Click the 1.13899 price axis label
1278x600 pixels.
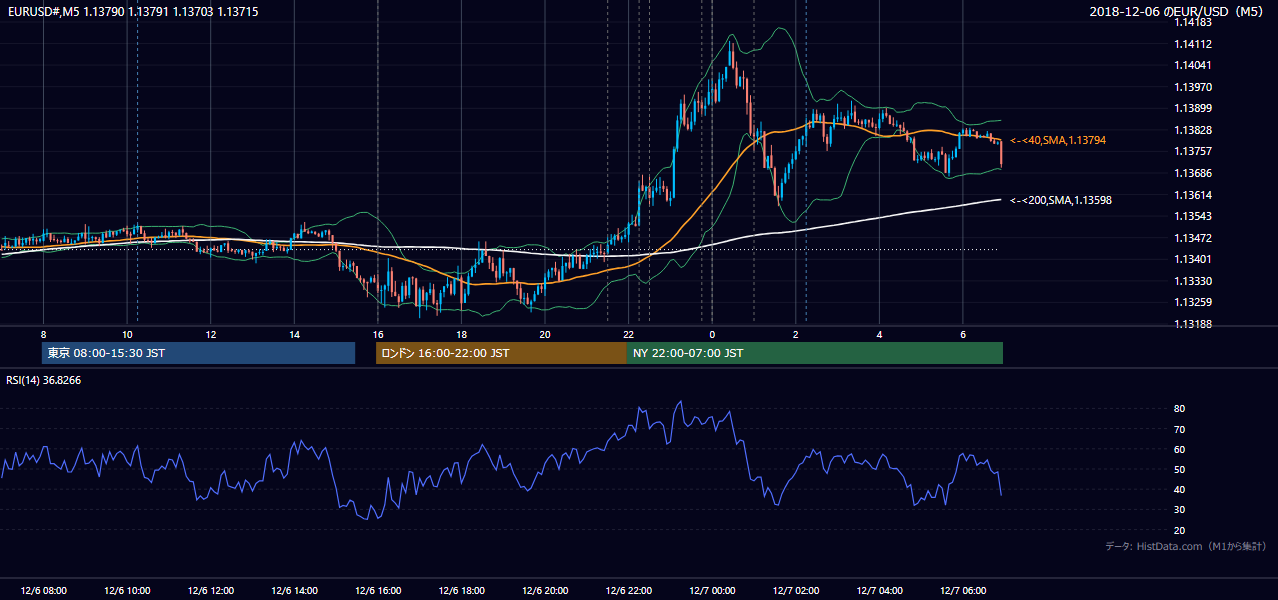pos(1194,108)
